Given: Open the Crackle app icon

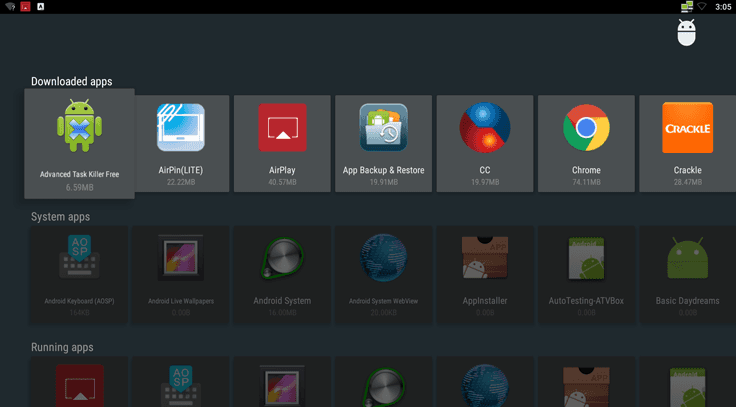Looking at the screenshot, I should [x=688, y=127].
